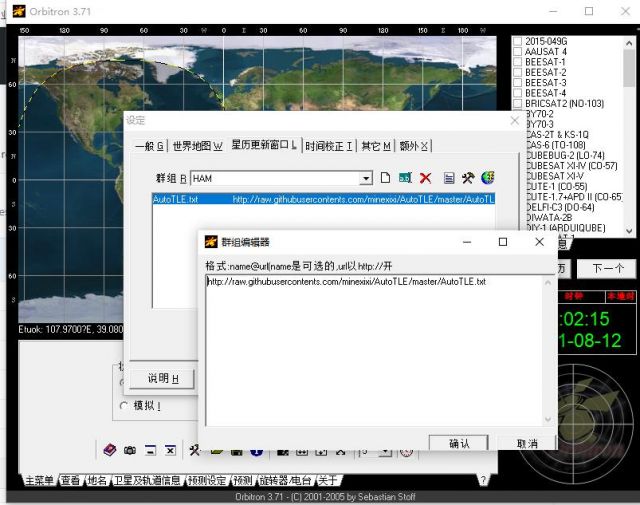Open the 地名 bottom tab

(x=98, y=481)
